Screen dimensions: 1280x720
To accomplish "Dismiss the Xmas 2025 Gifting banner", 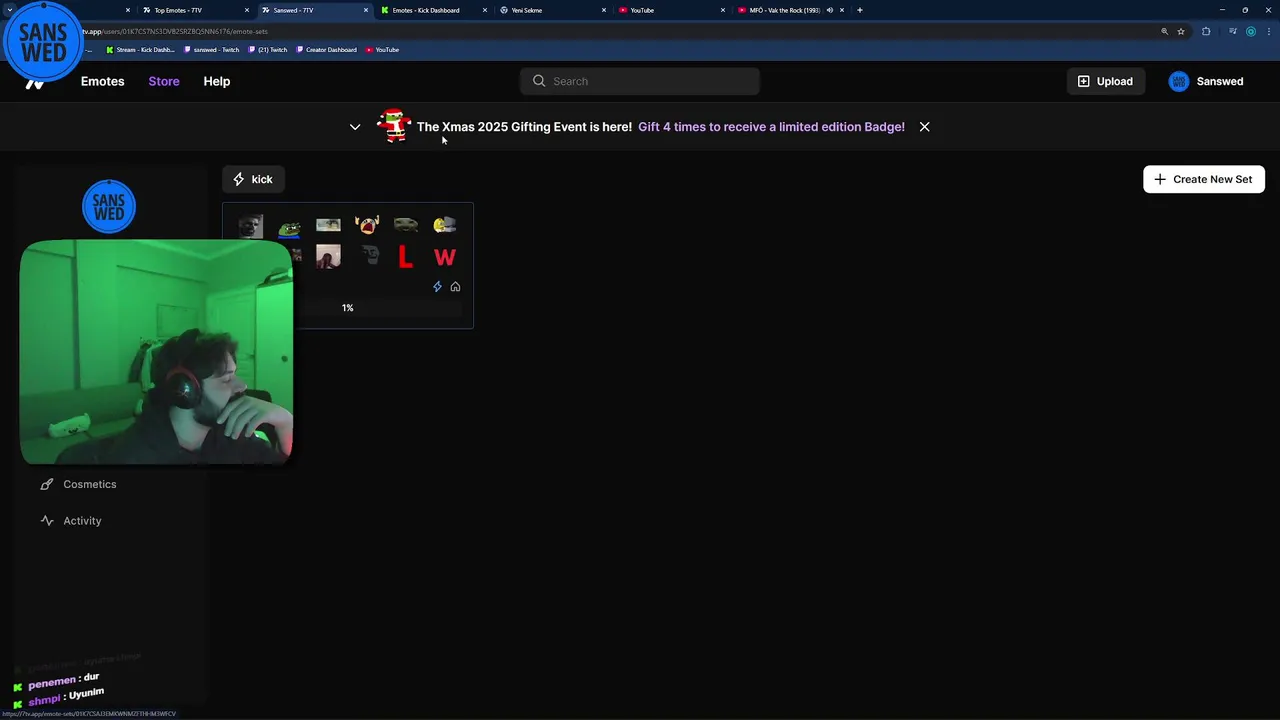I will click(x=924, y=127).
